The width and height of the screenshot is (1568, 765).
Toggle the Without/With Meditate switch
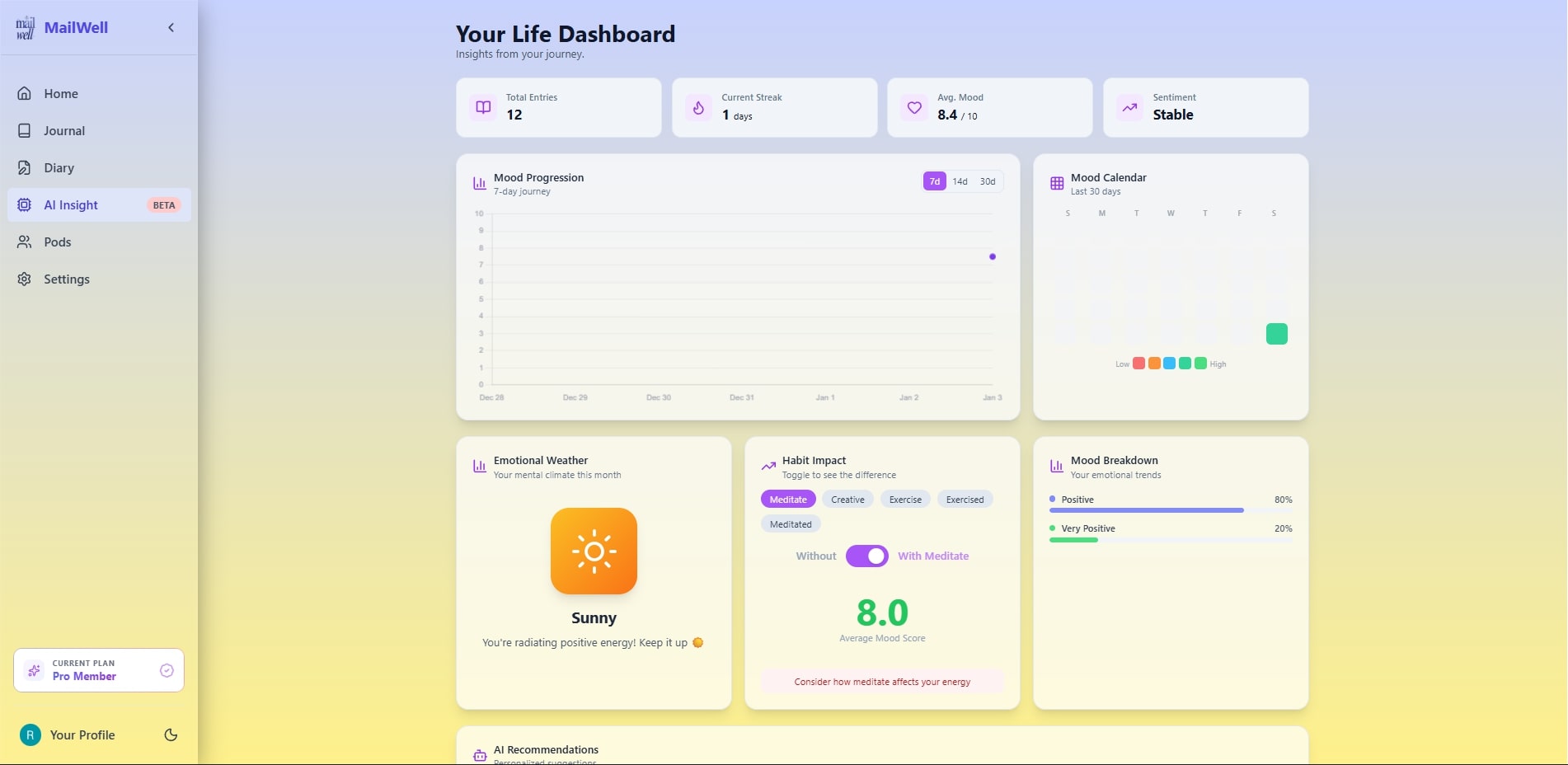(x=866, y=556)
